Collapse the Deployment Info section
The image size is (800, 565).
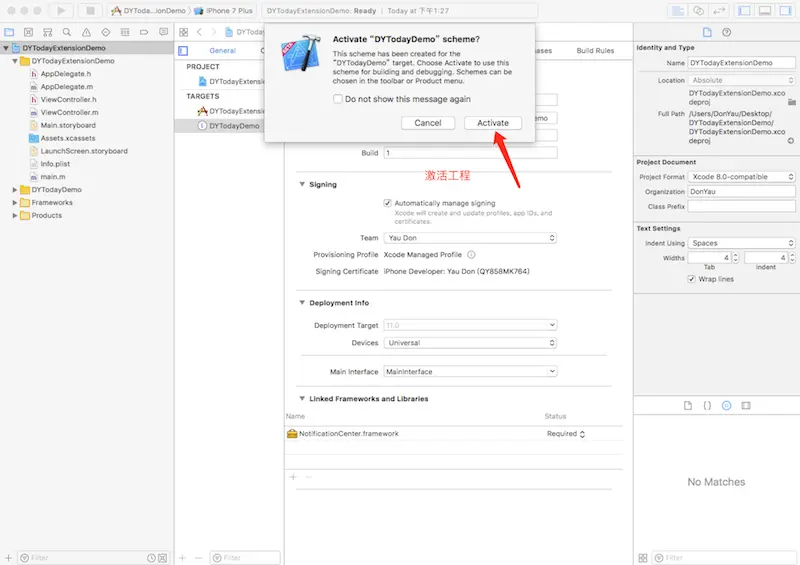pos(302,303)
